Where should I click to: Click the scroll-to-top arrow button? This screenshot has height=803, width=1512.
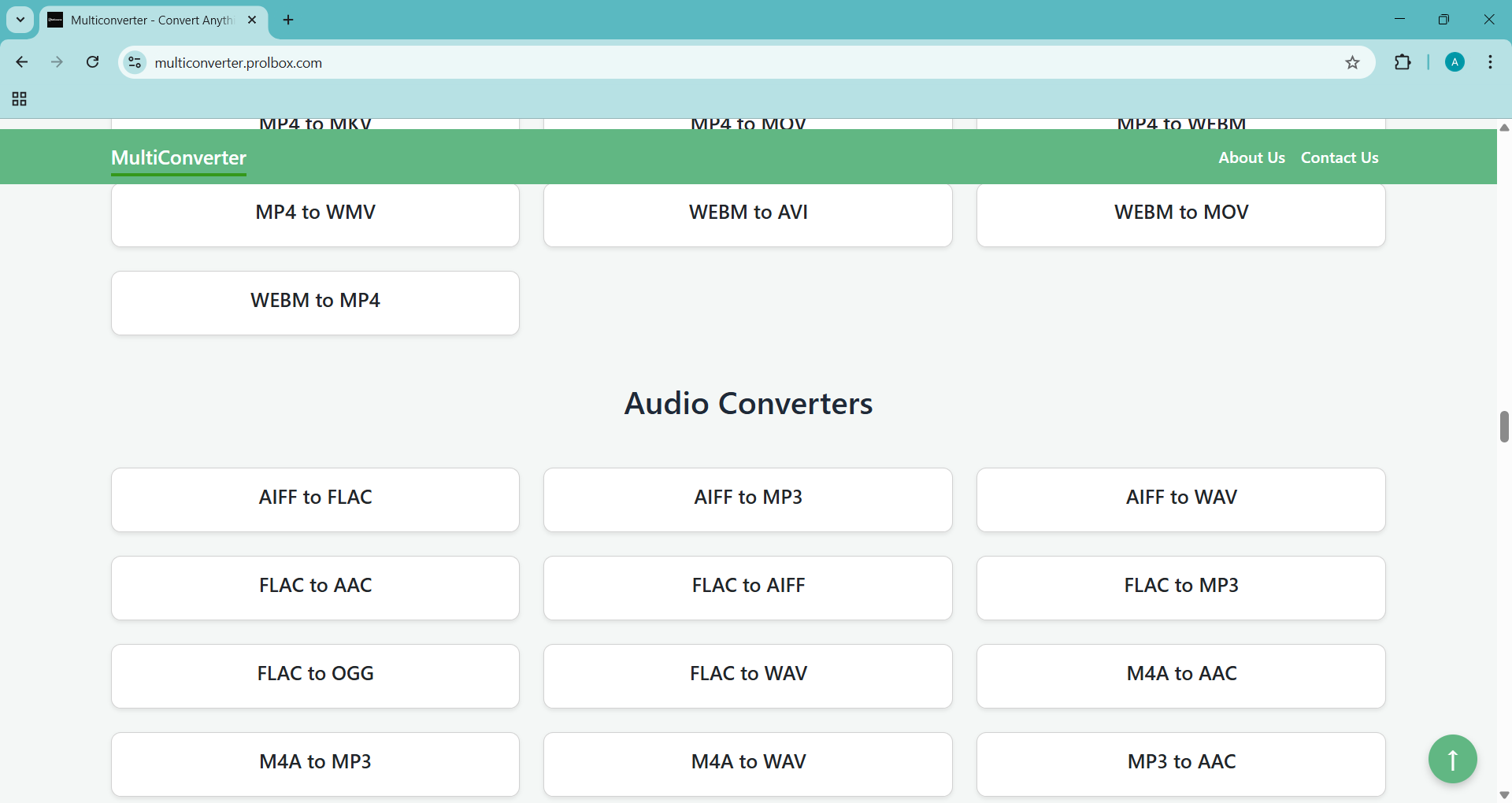click(x=1452, y=759)
